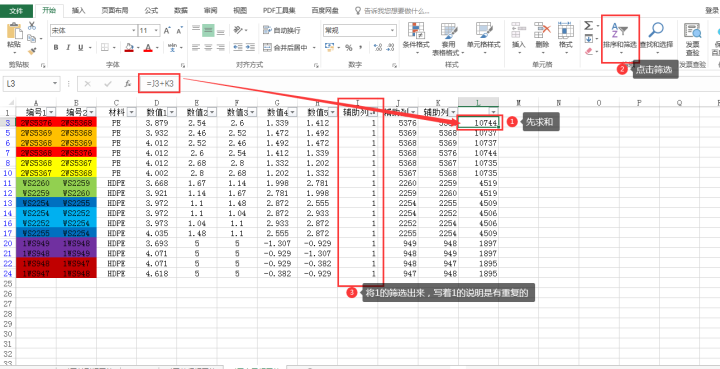Screen dimensions: 720x369
Task: Open 排序和筛选 sort and filter
Action: pyautogui.click(x=620, y=38)
